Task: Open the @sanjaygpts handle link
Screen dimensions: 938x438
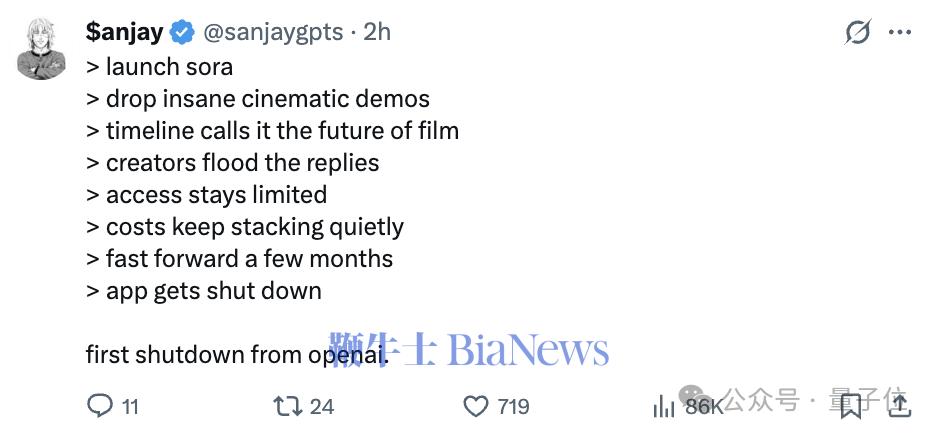Action: (x=273, y=32)
